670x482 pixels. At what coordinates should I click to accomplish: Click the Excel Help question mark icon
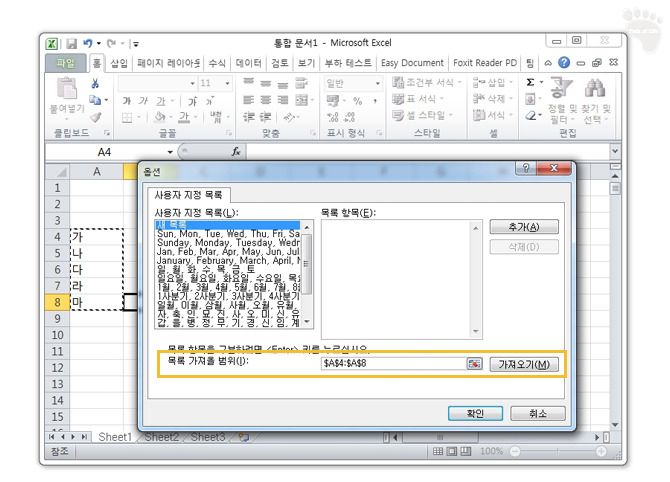pyautogui.click(x=564, y=63)
